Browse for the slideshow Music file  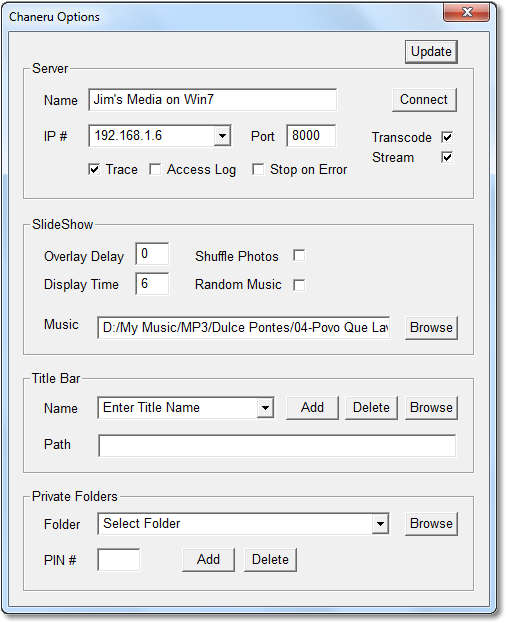(431, 328)
